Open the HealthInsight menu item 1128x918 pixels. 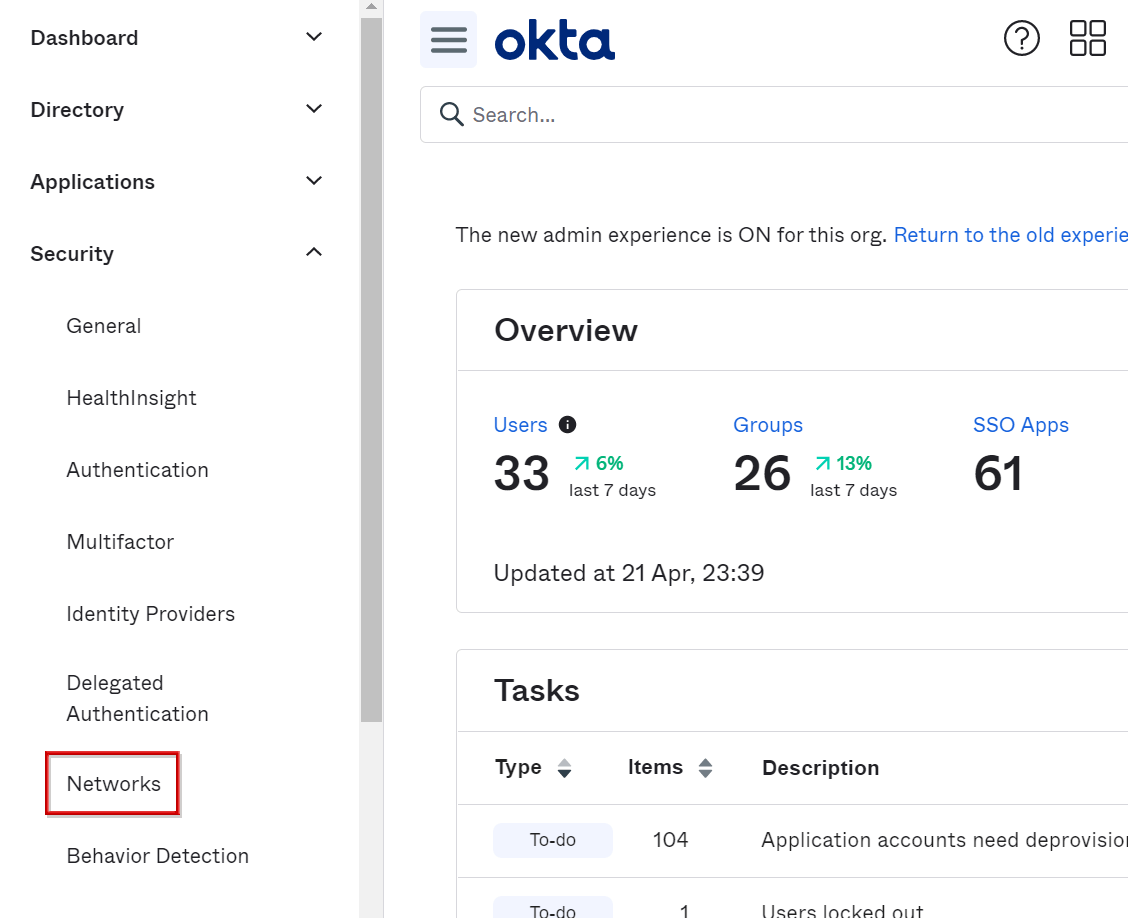point(131,398)
